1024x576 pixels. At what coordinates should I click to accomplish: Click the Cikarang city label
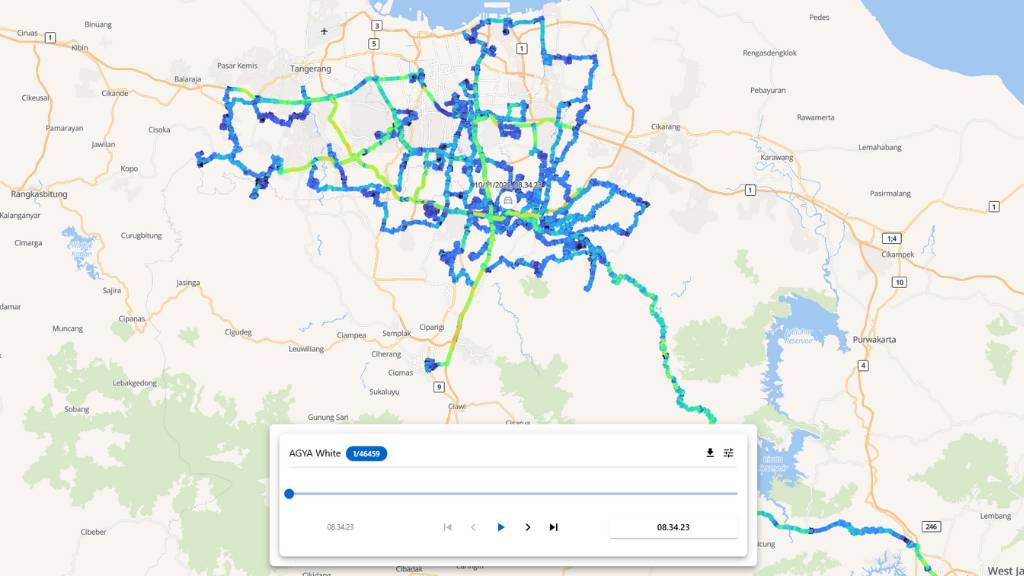[666, 127]
